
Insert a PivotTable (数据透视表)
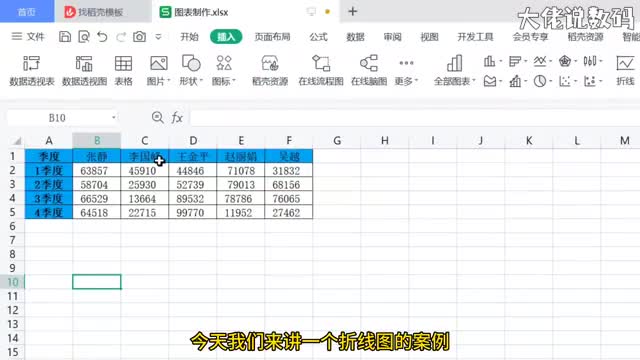point(31,71)
